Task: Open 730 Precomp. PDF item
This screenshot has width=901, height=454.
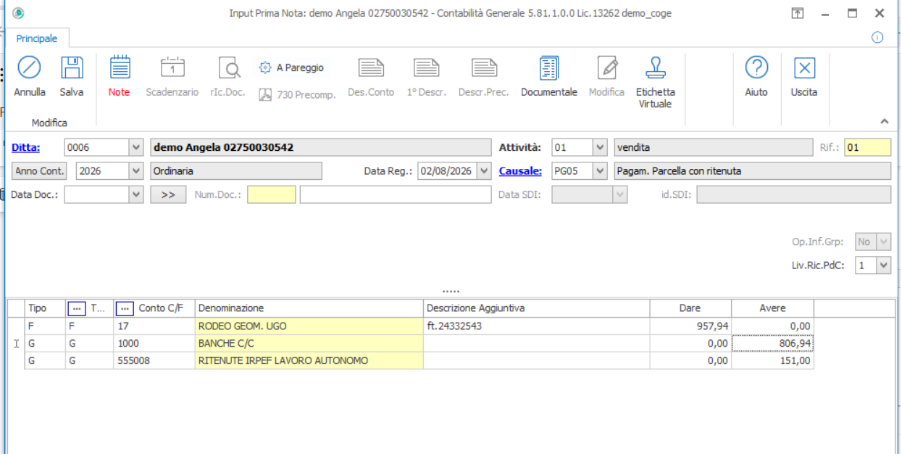Action: (x=297, y=95)
